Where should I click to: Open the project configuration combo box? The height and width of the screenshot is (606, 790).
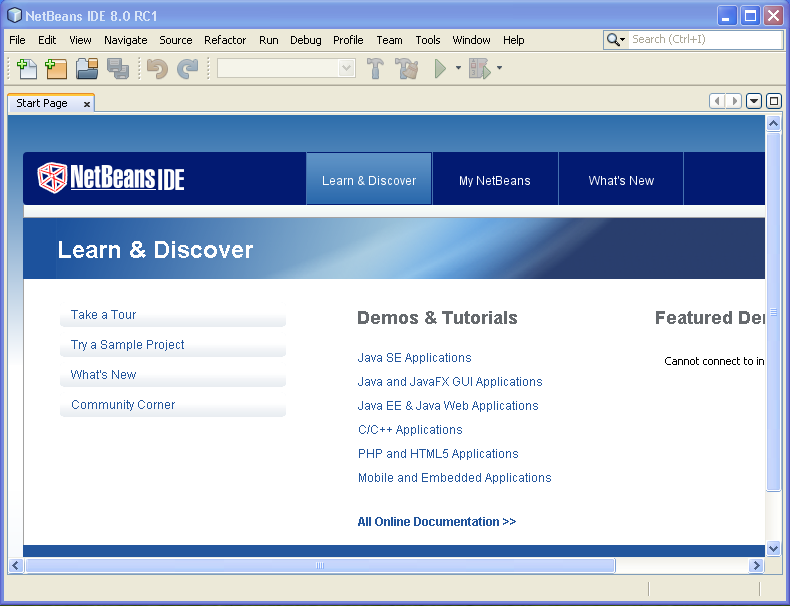coord(286,68)
